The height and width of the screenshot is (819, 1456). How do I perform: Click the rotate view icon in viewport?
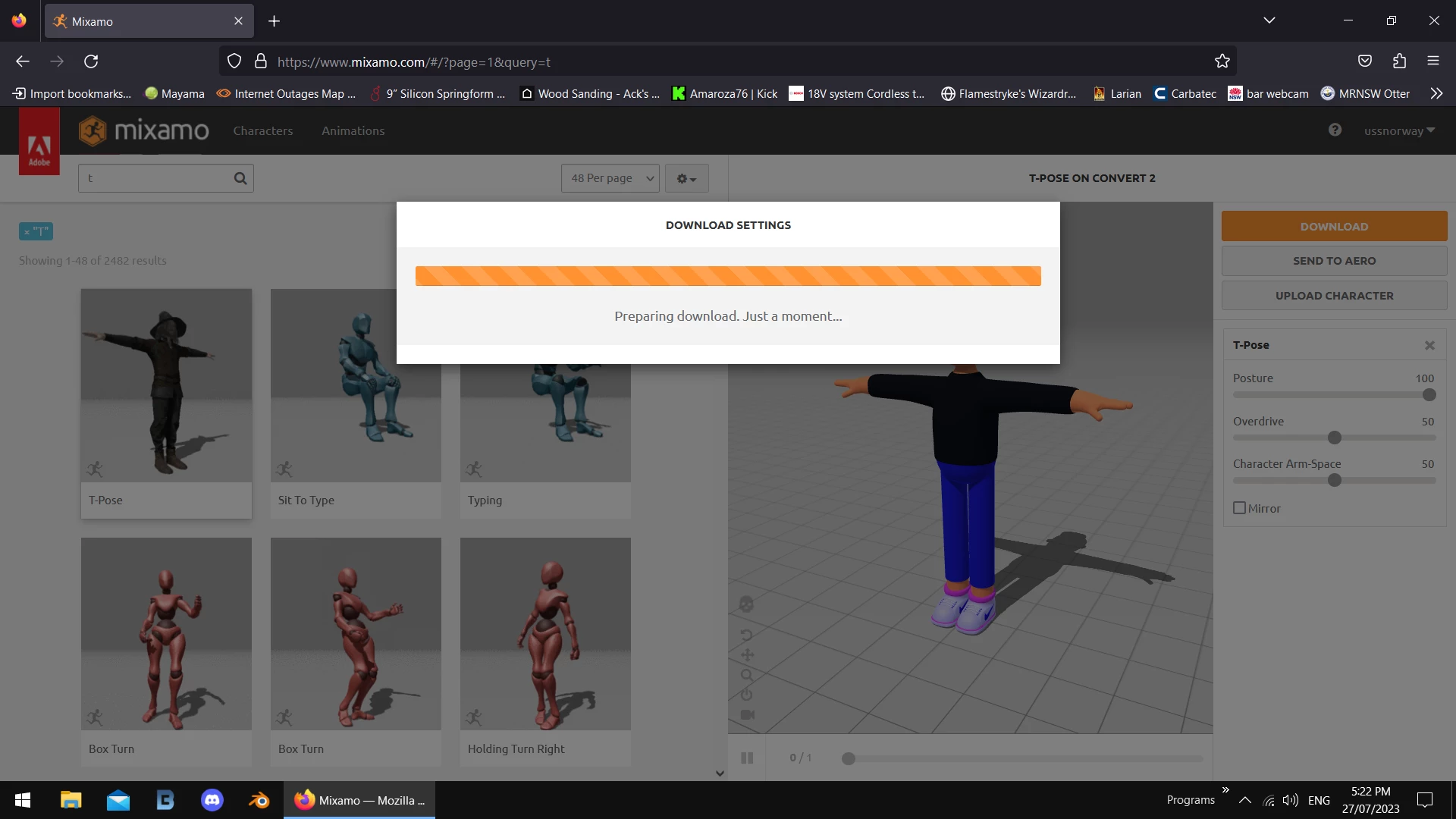(x=746, y=635)
